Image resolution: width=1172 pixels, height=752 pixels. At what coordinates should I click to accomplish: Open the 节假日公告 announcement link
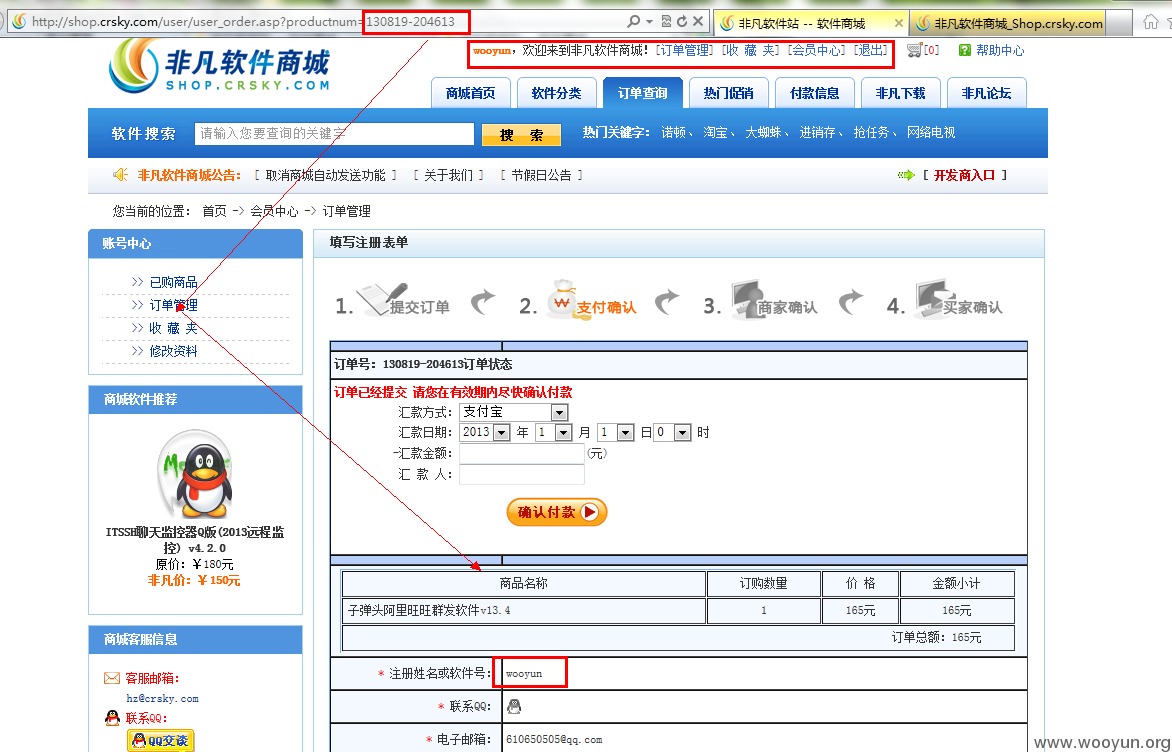click(x=541, y=175)
